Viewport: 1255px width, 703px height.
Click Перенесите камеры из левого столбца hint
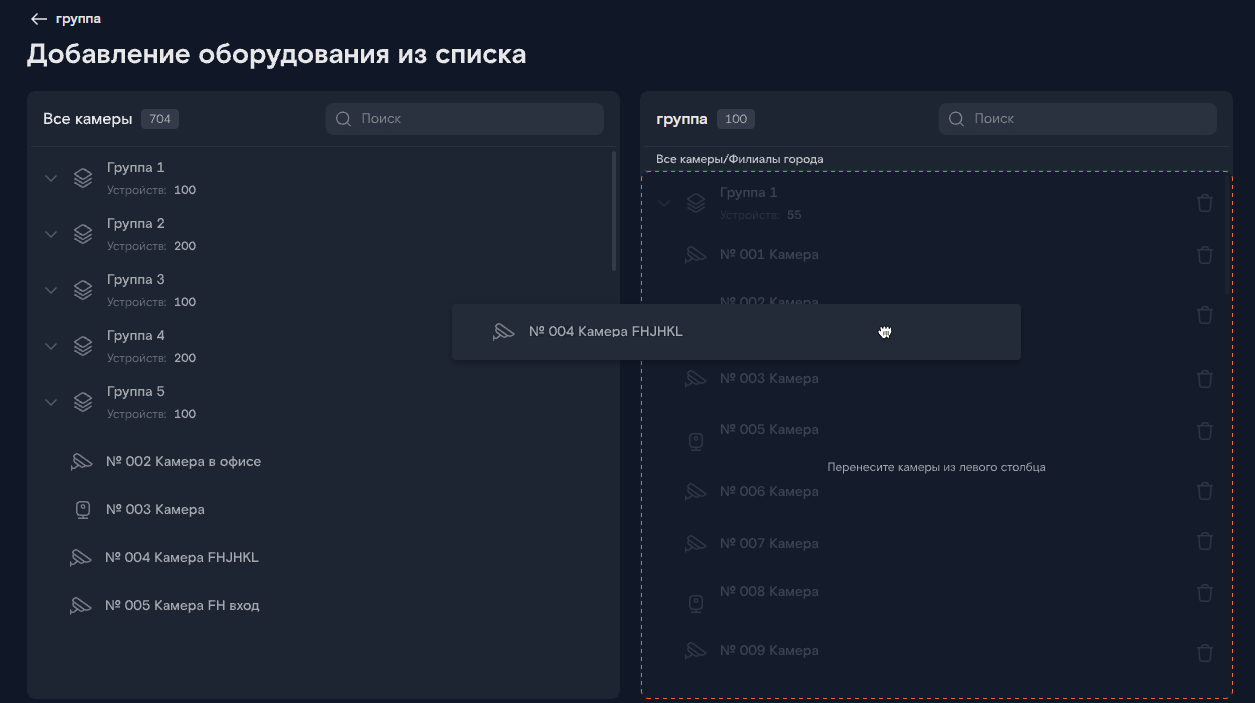[x=937, y=467]
